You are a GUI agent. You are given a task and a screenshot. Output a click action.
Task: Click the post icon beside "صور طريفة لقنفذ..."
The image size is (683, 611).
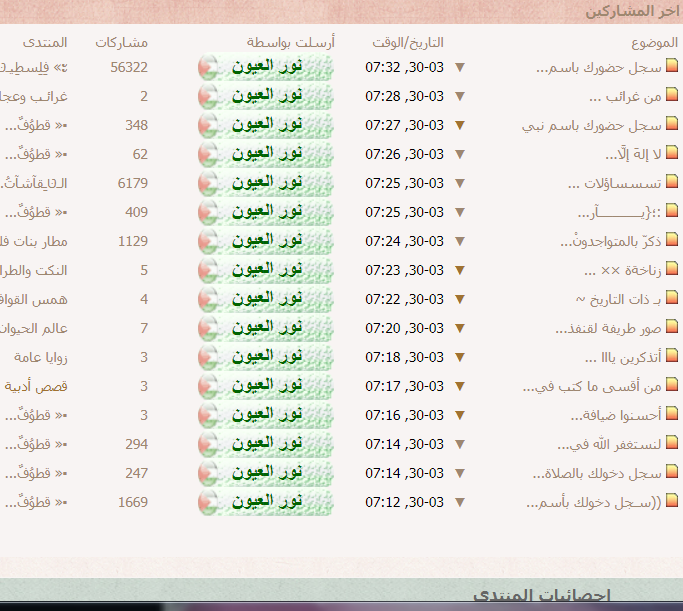click(x=672, y=329)
